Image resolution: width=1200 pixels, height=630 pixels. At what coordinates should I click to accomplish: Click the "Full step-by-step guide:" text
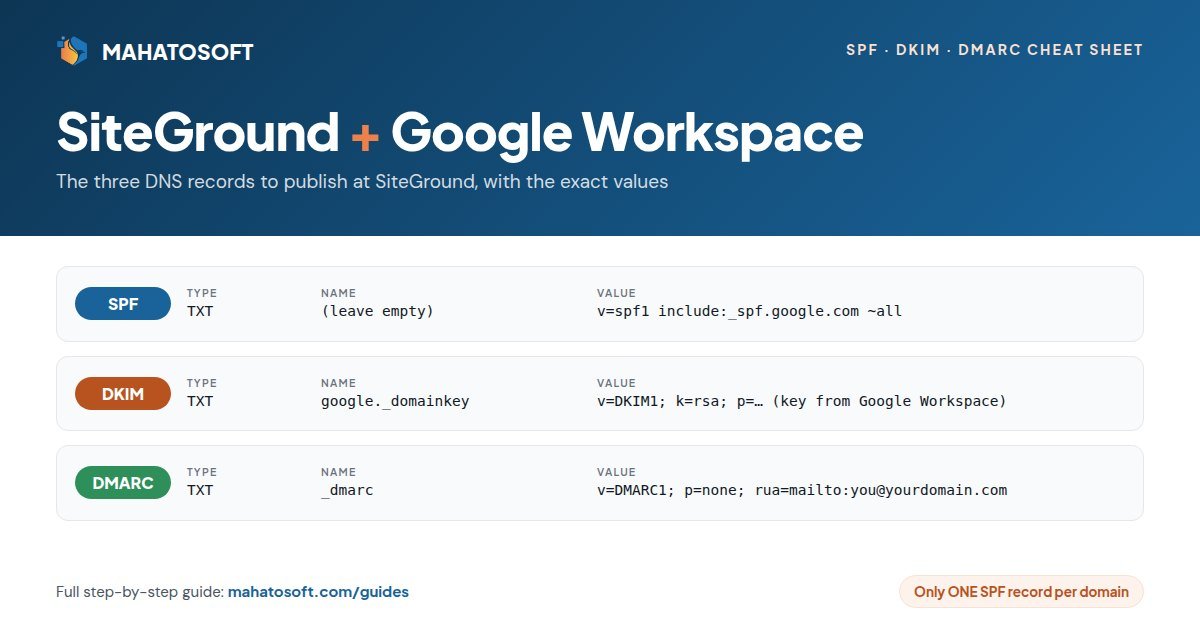click(x=140, y=592)
